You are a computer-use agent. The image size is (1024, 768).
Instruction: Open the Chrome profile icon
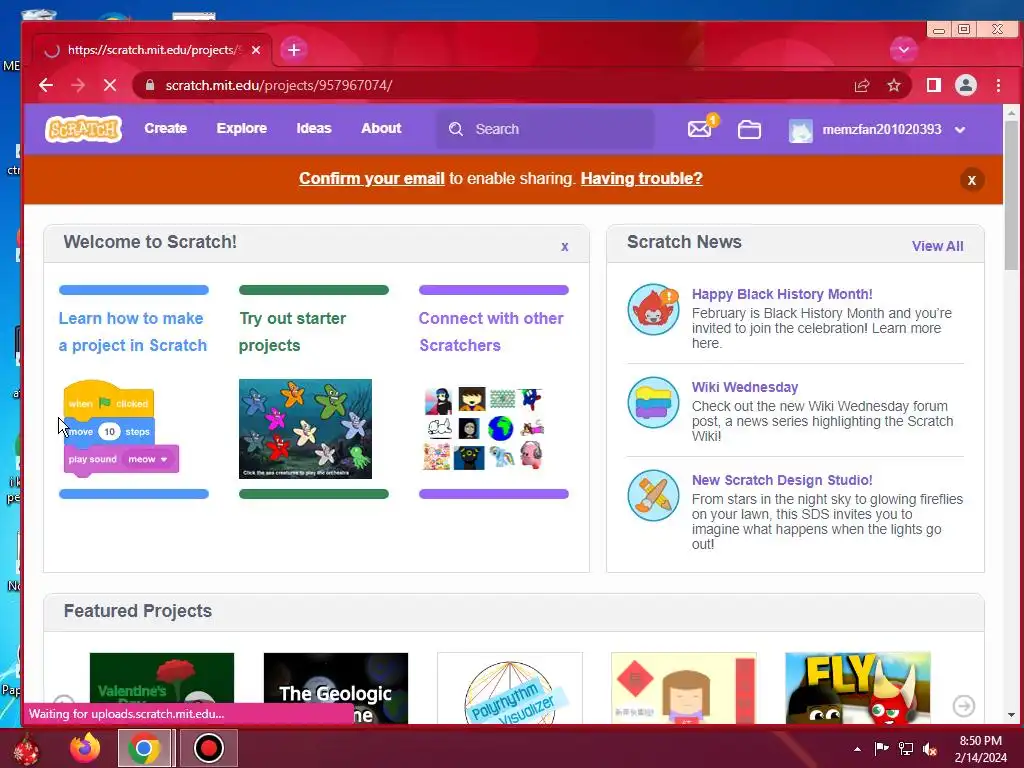pos(966,85)
